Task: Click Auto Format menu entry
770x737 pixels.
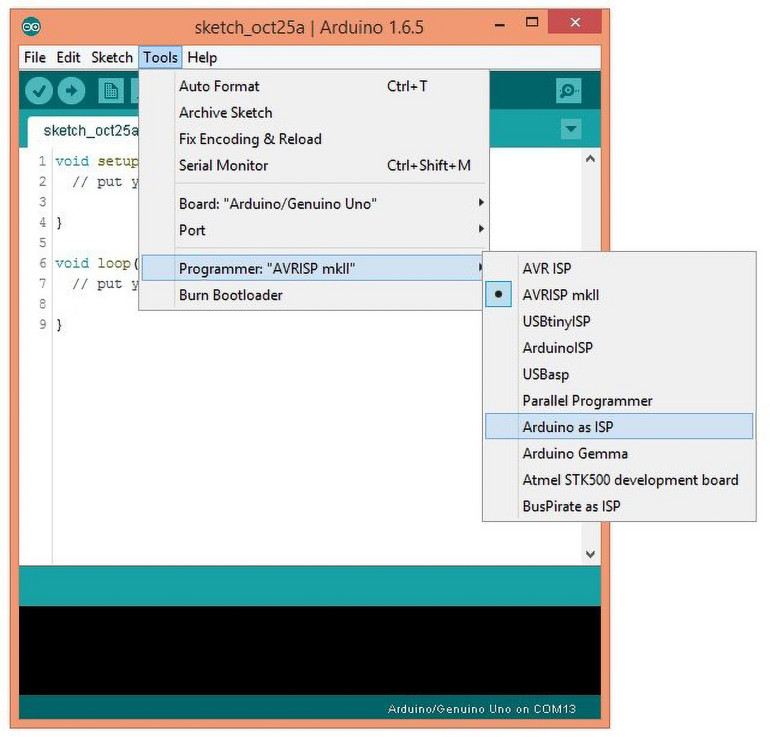Action: (x=219, y=86)
